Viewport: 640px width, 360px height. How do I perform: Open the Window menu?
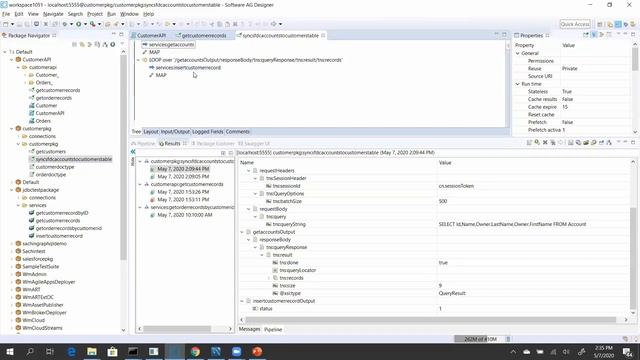point(129,14)
